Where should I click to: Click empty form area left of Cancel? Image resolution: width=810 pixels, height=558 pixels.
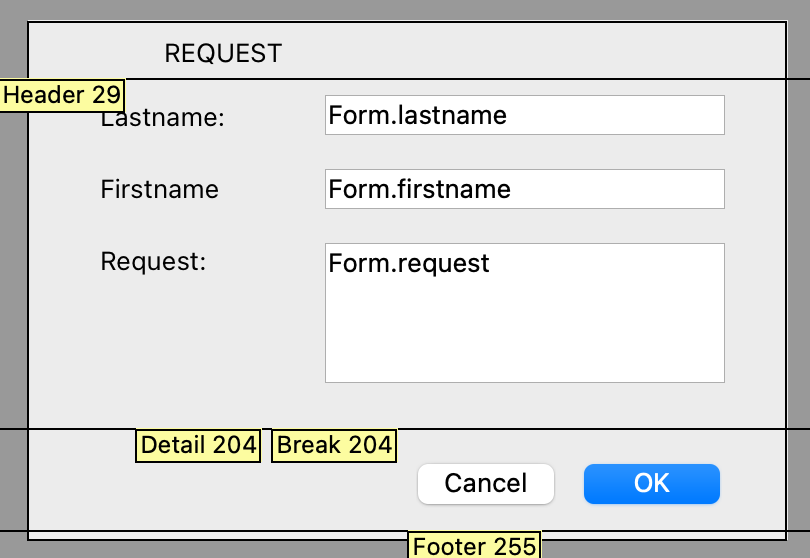click(250, 490)
